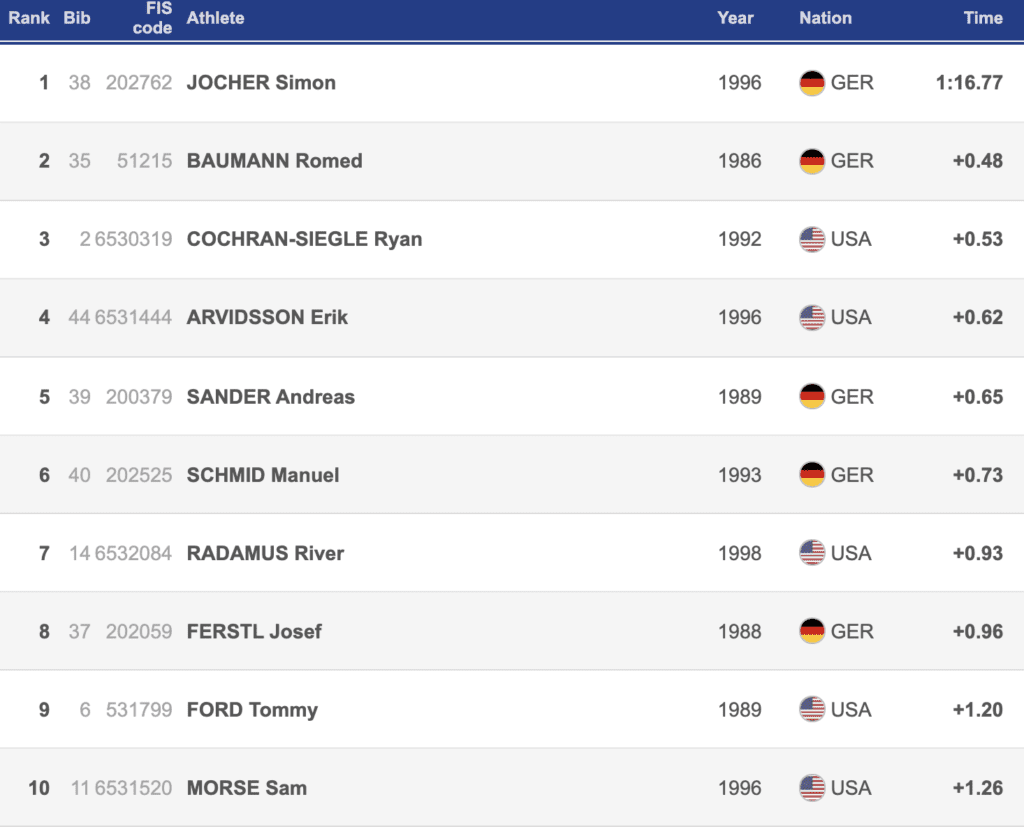This screenshot has height=827, width=1024.
Task: Click the Athlete column header
Action: [215, 18]
